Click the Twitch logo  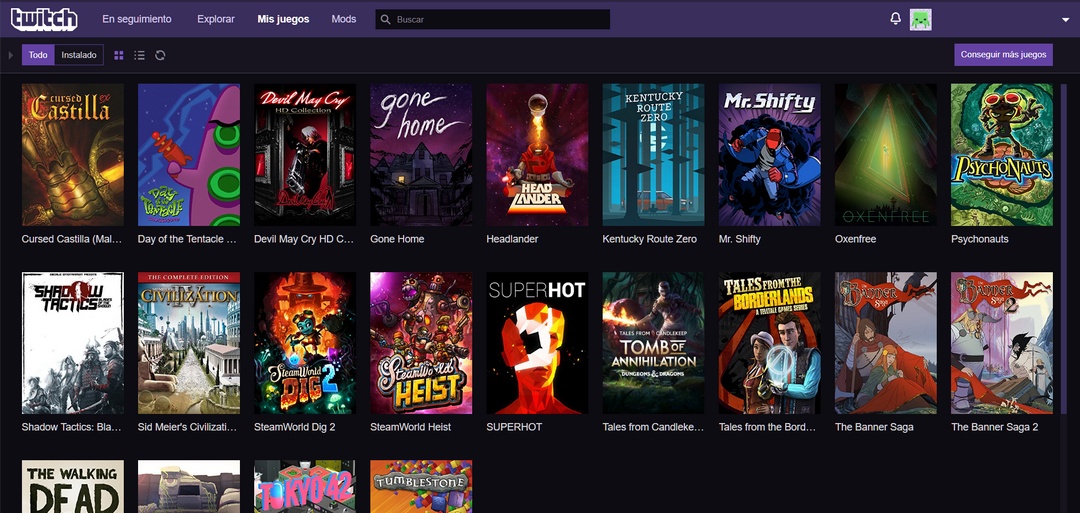click(x=43, y=19)
